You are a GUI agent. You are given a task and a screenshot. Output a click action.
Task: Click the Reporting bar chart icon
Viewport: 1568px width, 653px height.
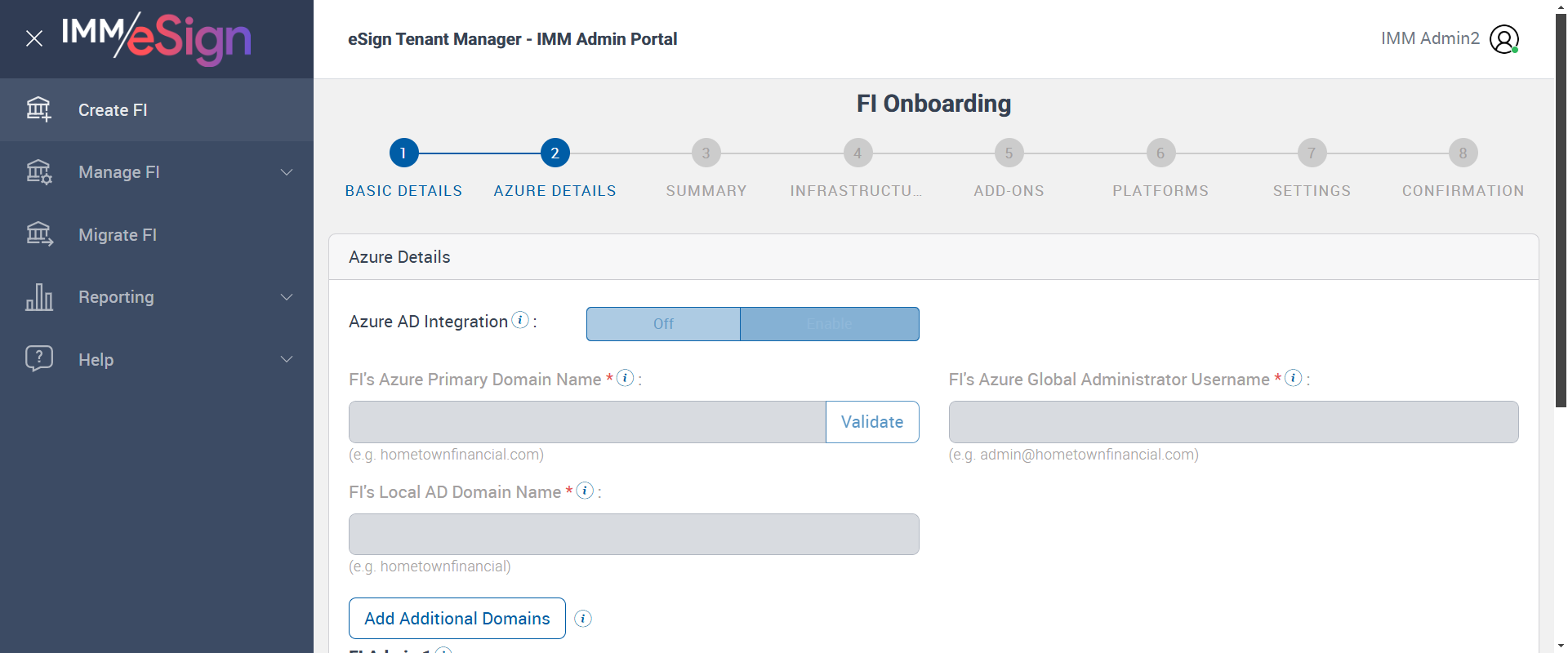pos(38,297)
